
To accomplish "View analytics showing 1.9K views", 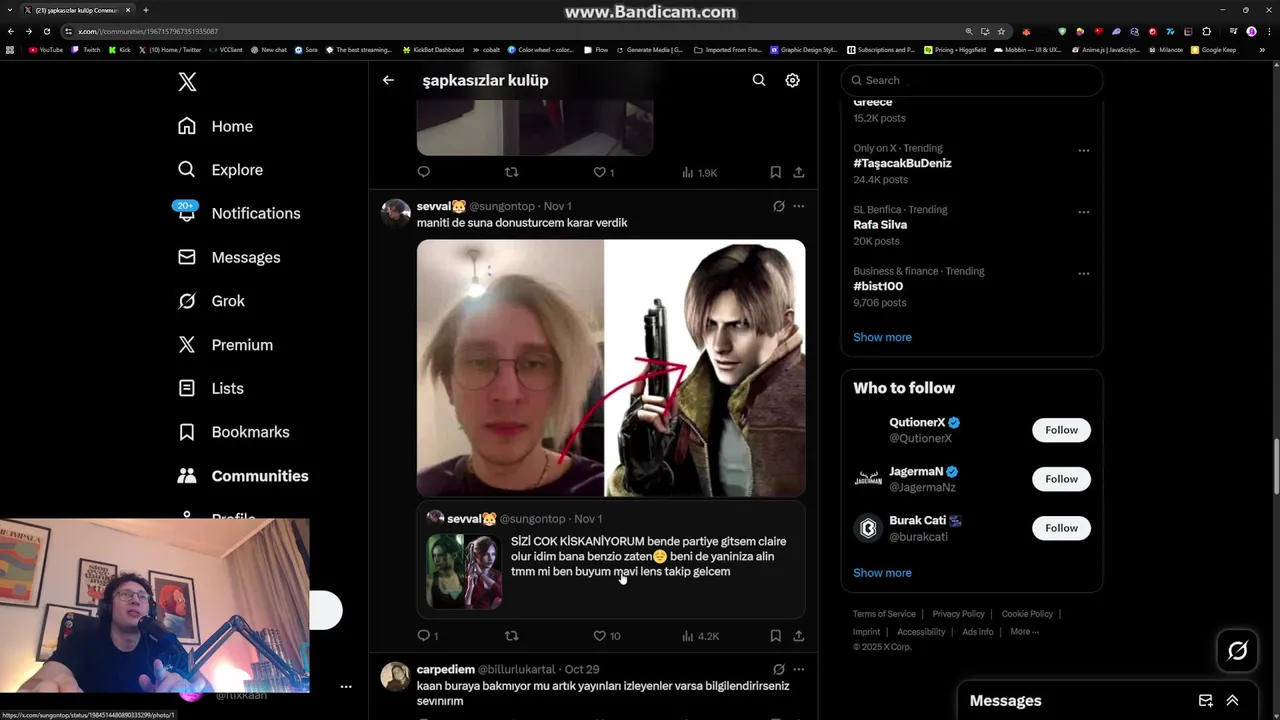I will pyautogui.click(x=699, y=172).
